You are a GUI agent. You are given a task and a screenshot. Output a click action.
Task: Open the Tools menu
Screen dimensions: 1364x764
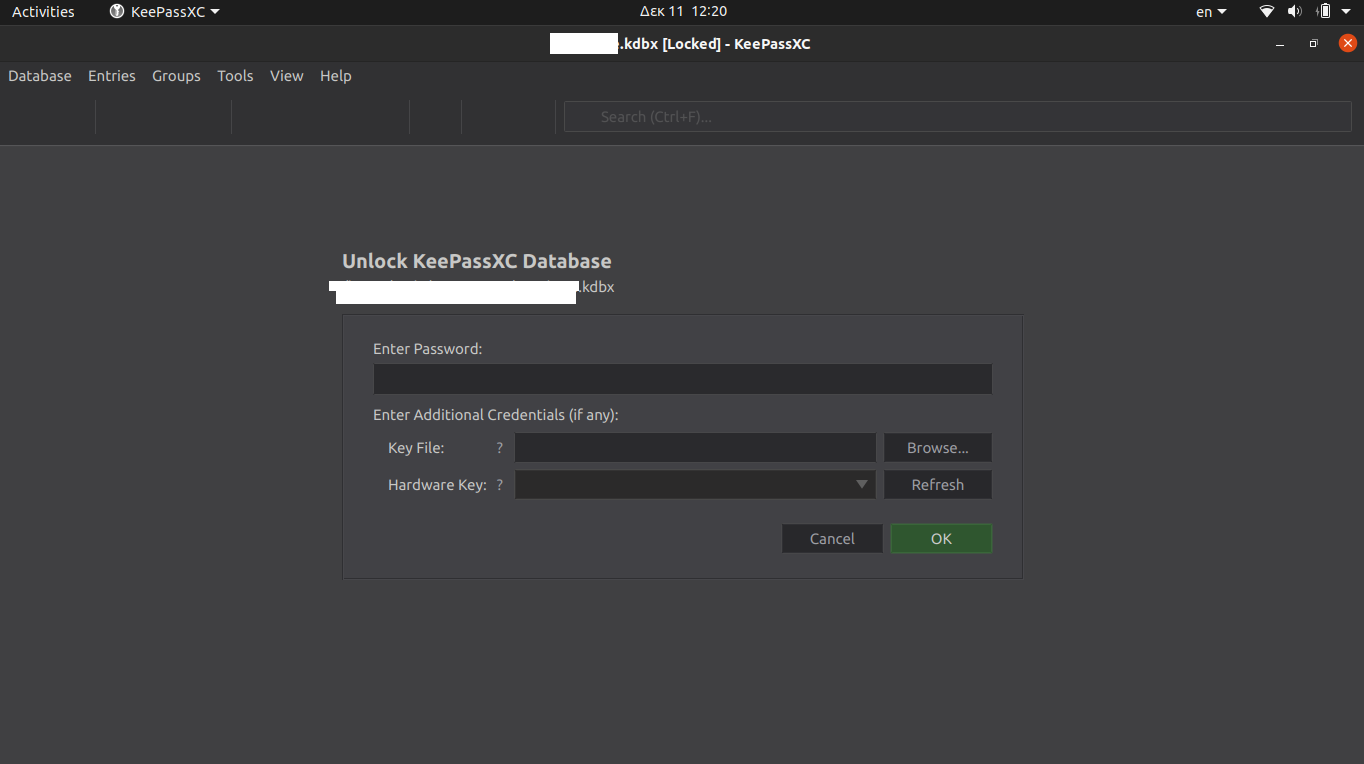pyautogui.click(x=235, y=75)
